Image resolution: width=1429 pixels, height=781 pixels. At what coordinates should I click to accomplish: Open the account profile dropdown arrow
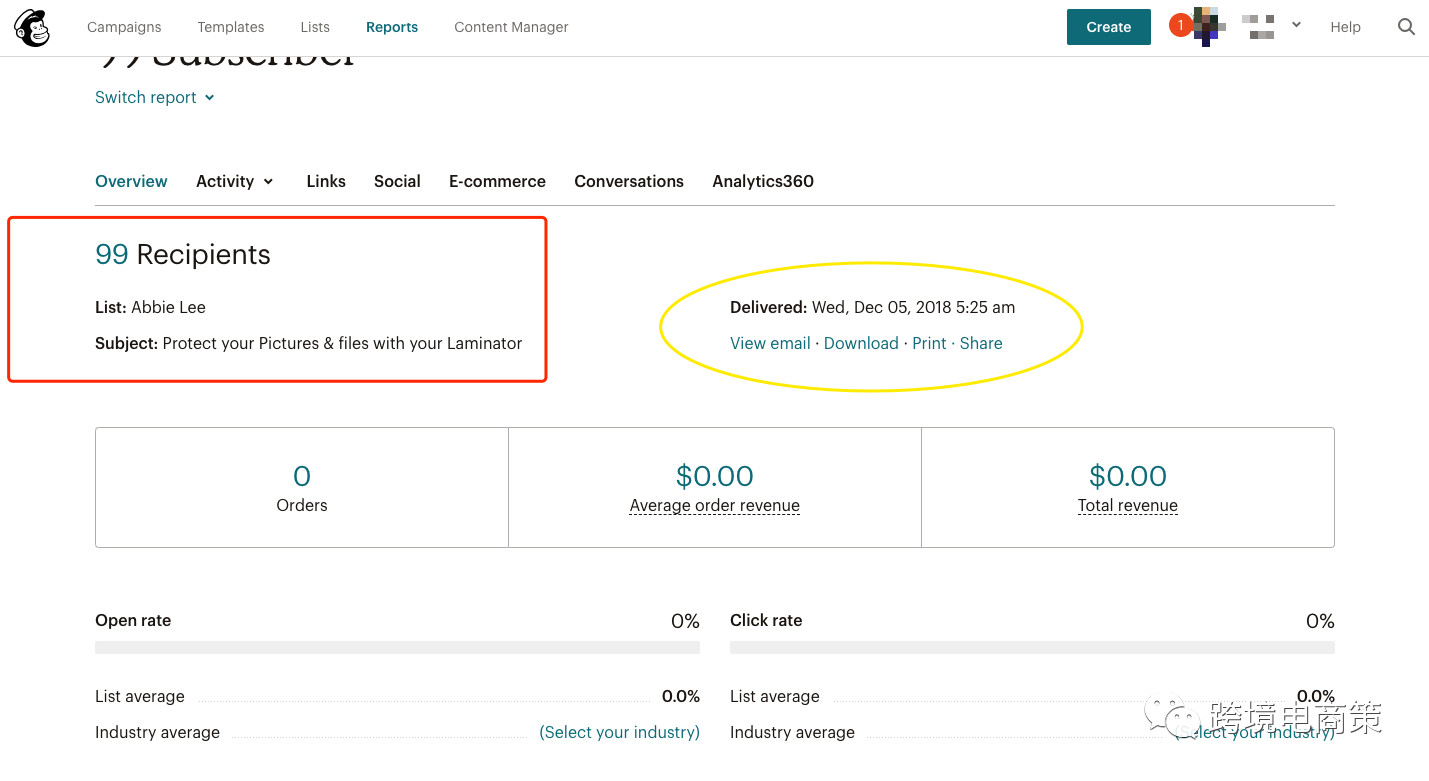pyautogui.click(x=1296, y=25)
